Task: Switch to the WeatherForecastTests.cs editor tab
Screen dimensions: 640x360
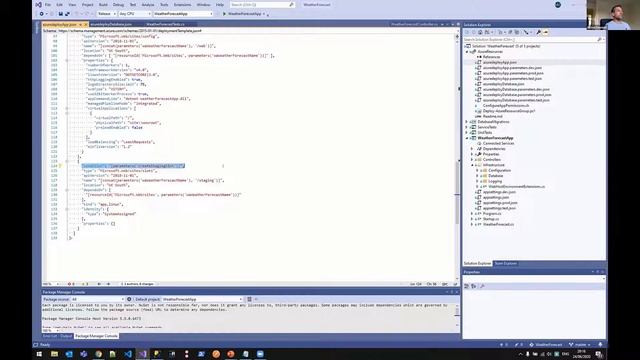Action: click(165, 24)
